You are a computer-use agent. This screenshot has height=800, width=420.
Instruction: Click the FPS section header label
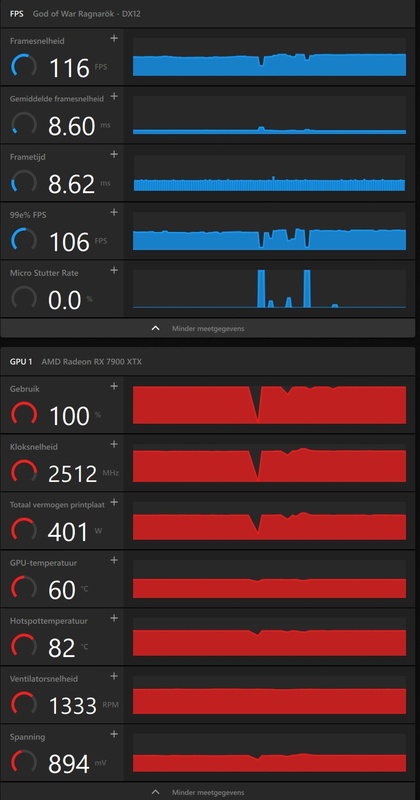16,14
